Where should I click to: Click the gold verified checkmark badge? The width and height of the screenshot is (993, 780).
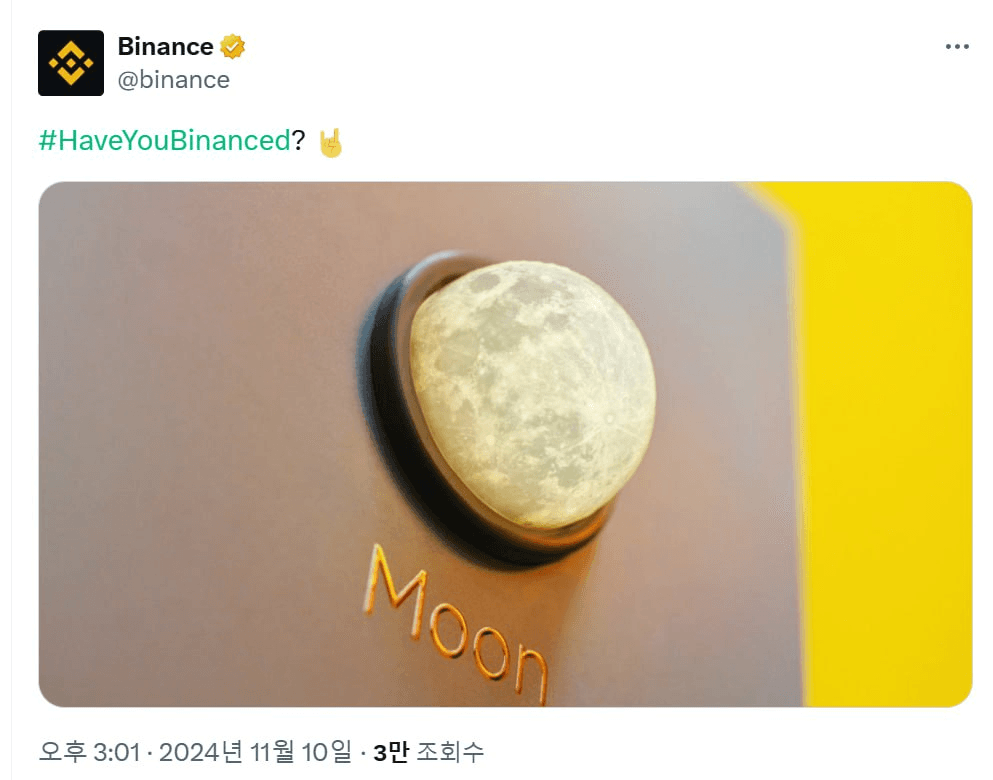coord(232,46)
